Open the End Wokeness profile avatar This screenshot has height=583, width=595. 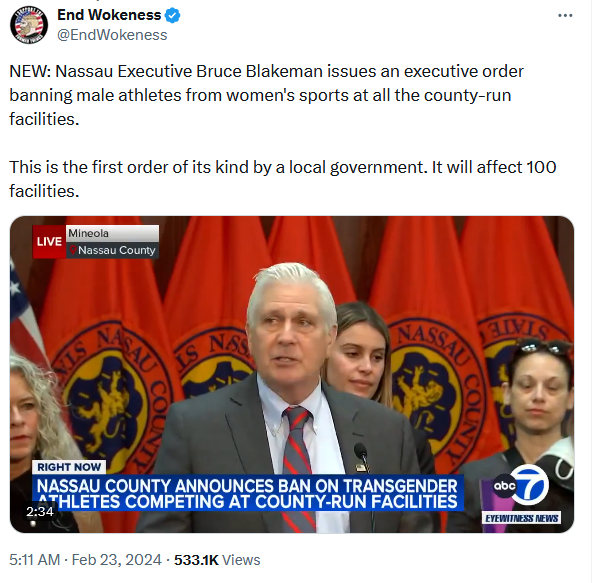tap(29, 25)
